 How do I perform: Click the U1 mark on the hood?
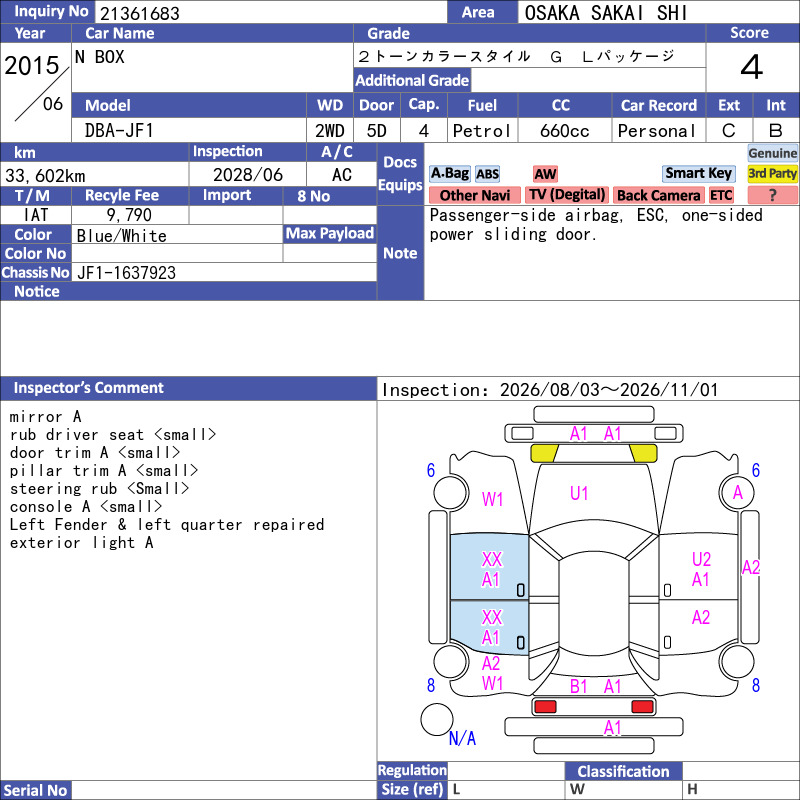[579, 493]
